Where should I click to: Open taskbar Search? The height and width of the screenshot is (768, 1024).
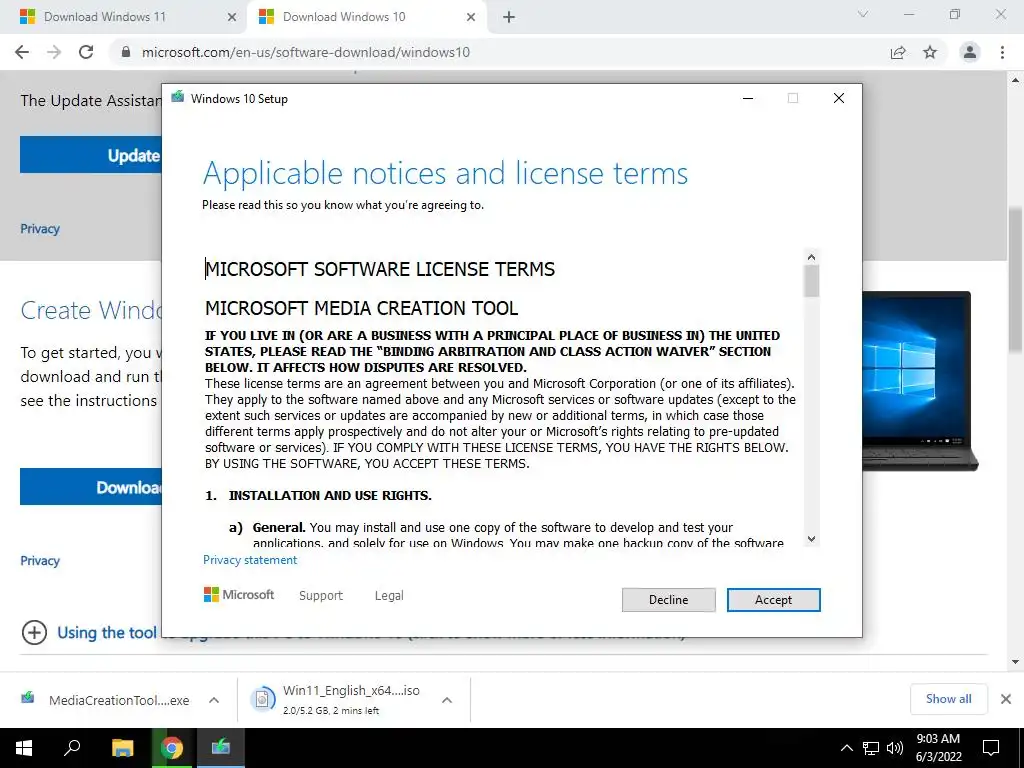coord(72,748)
